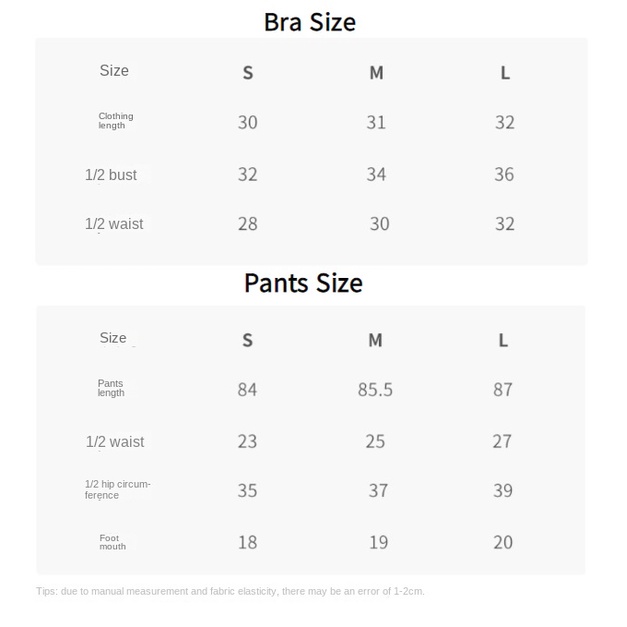Select the L column header in pants table
This screenshot has width=627, height=627.
(x=503, y=341)
